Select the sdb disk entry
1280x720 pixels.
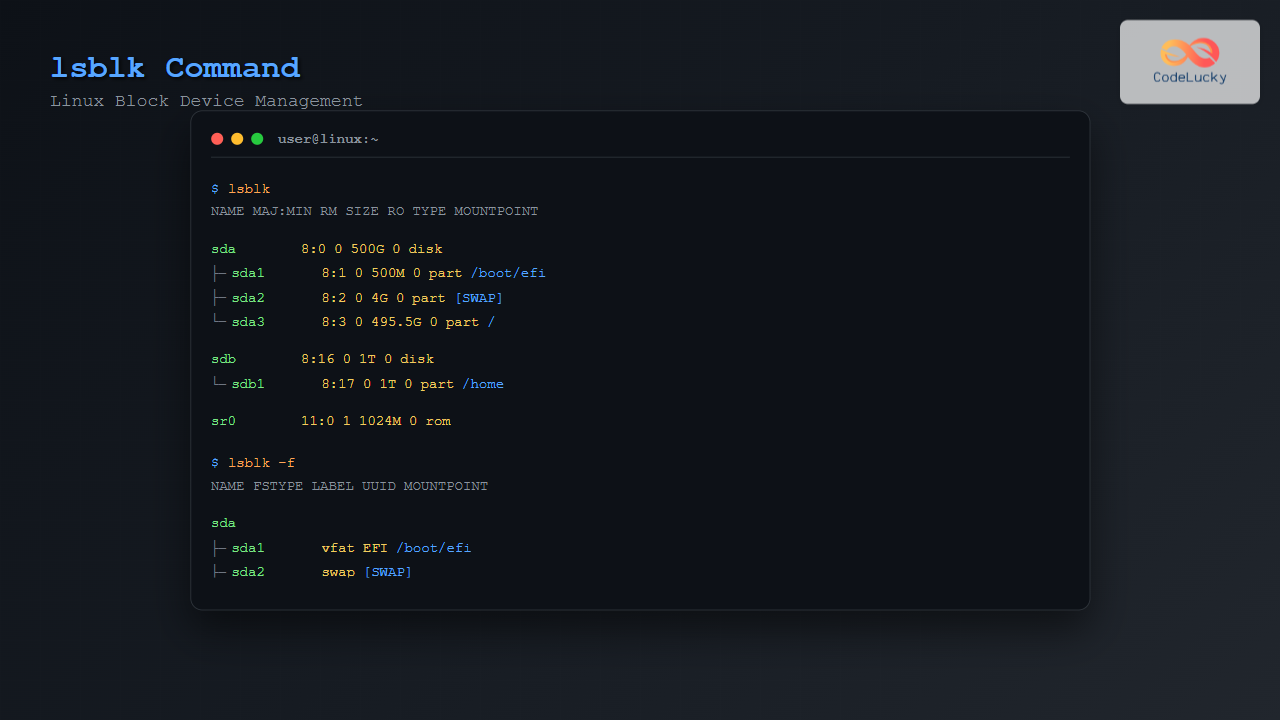coord(224,359)
